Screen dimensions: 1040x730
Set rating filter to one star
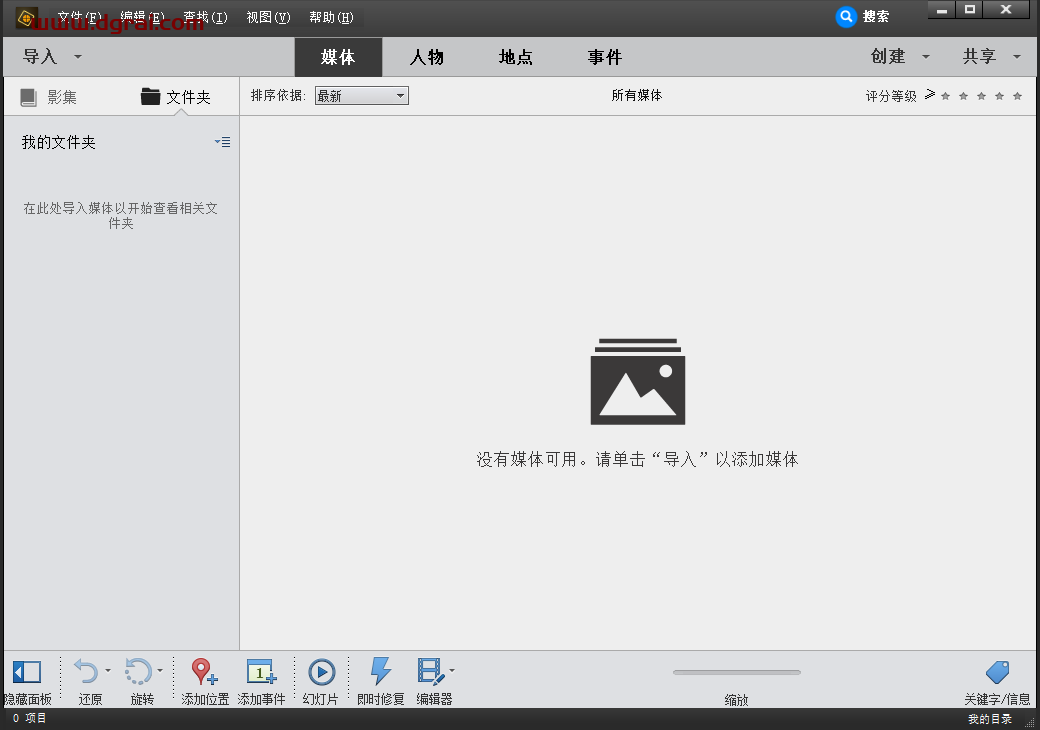point(945,96)
